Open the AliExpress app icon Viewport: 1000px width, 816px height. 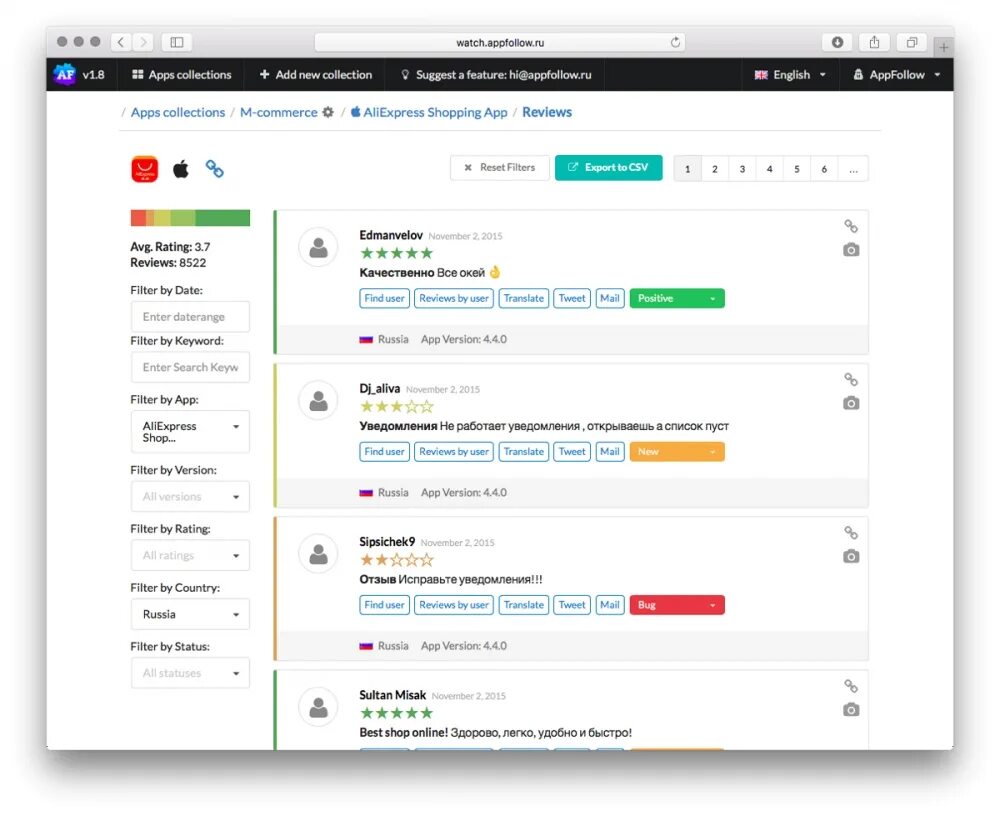145,169
